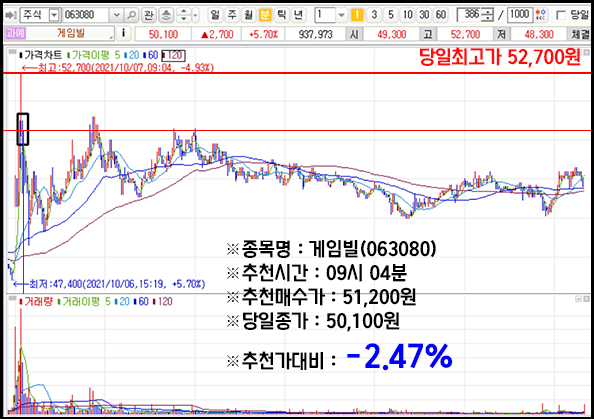The image size is (594, 419).
Task: Click the 거래이평 volume average legend label
Action: [x=79, y=302]
